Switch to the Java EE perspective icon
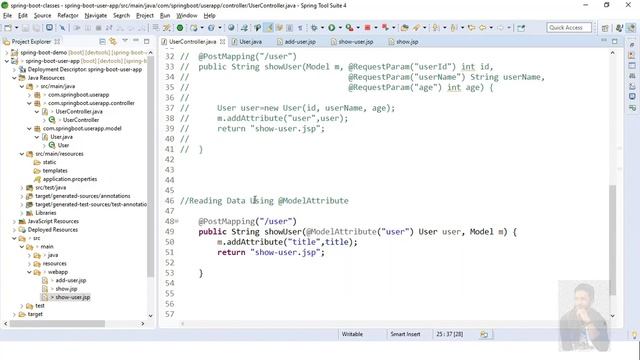Image resolution: width=640 pixels, height=360 pixels. (619, 28)
